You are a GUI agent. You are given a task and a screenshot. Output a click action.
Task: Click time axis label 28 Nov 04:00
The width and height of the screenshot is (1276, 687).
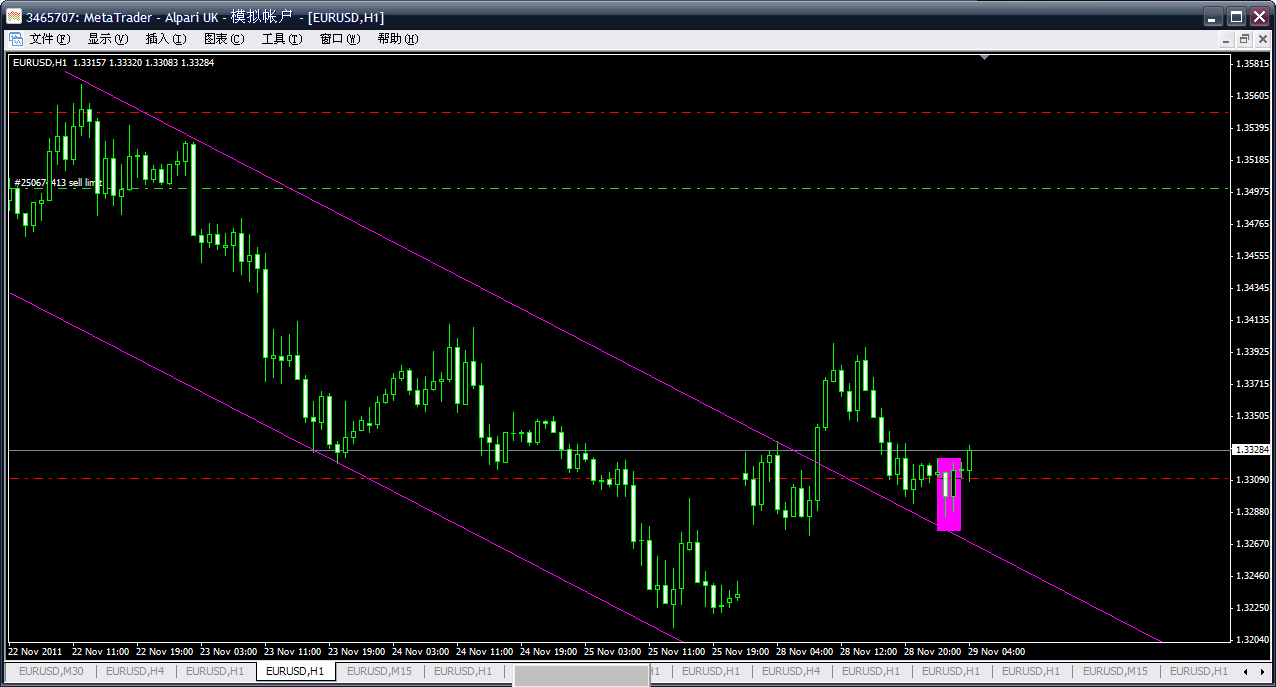(x=804, y=651)
